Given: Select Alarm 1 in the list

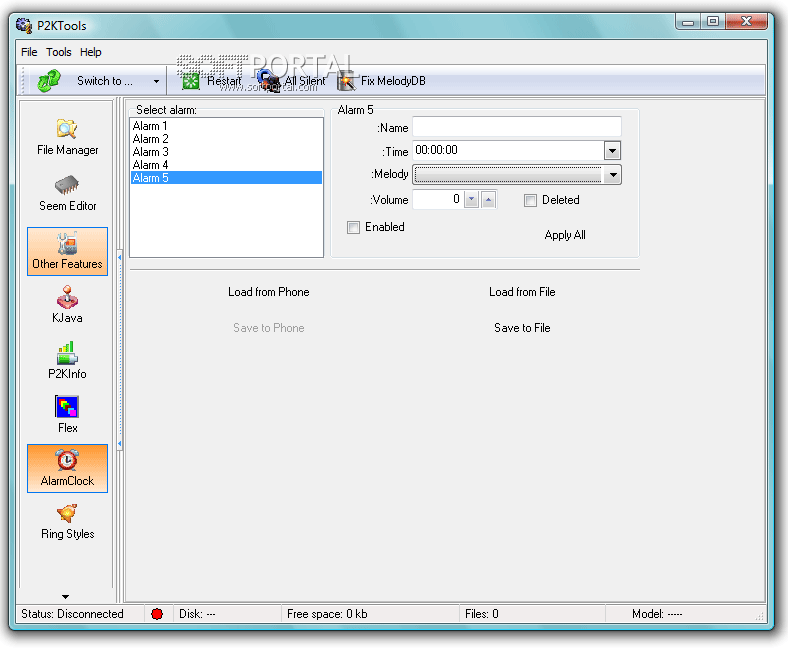Looking at the screenshot, I should [226, 126].
